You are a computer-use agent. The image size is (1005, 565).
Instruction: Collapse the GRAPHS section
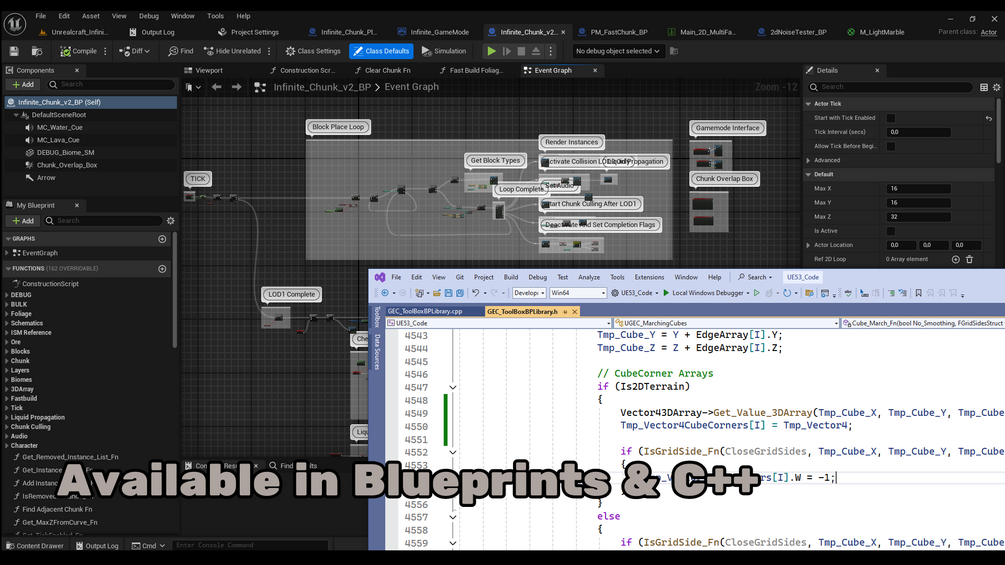click(x=8, y=239)
